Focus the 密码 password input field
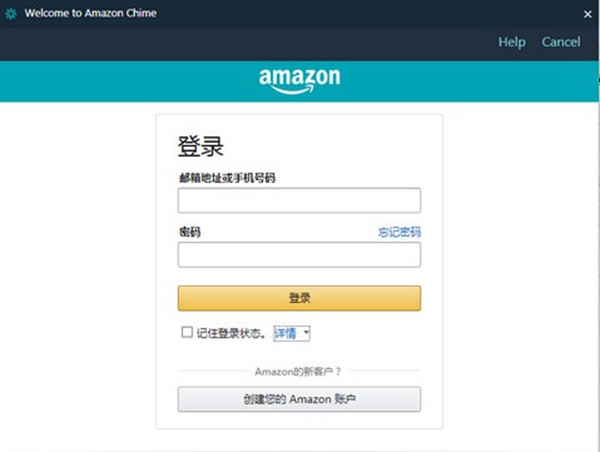600x452 pixels. (299, 255)
